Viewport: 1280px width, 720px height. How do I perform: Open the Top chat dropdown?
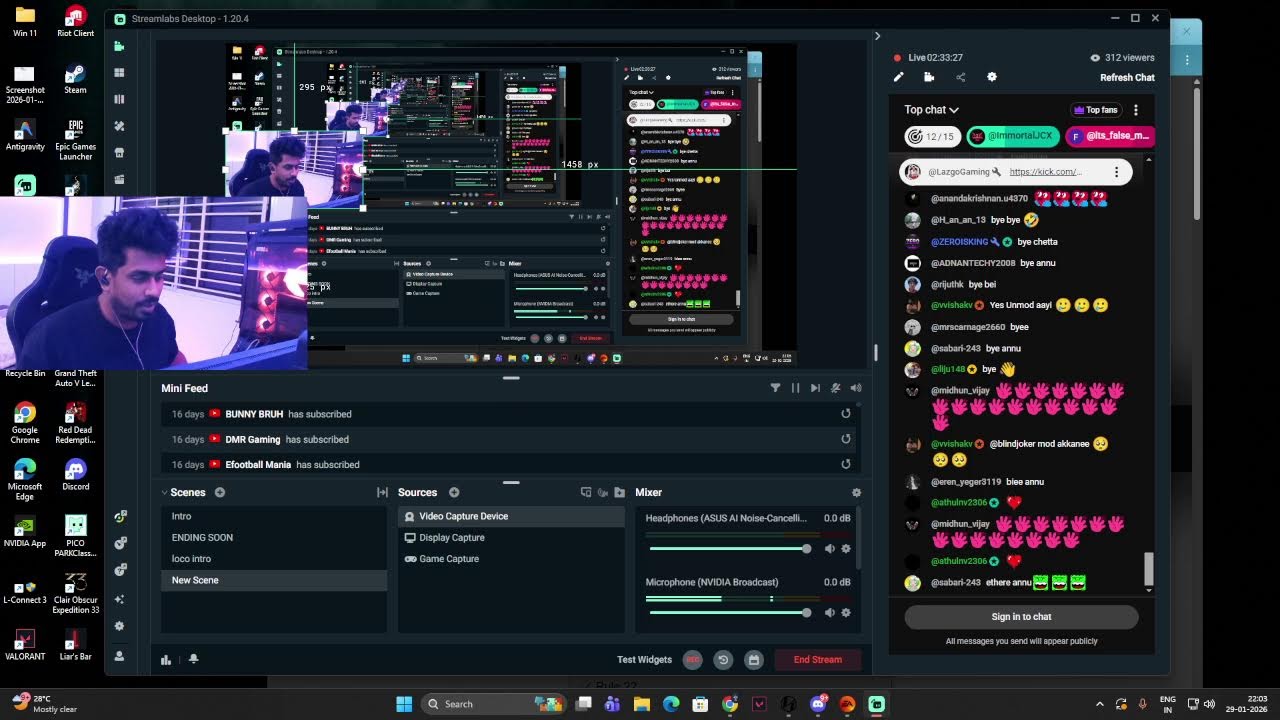coord(932,110)
